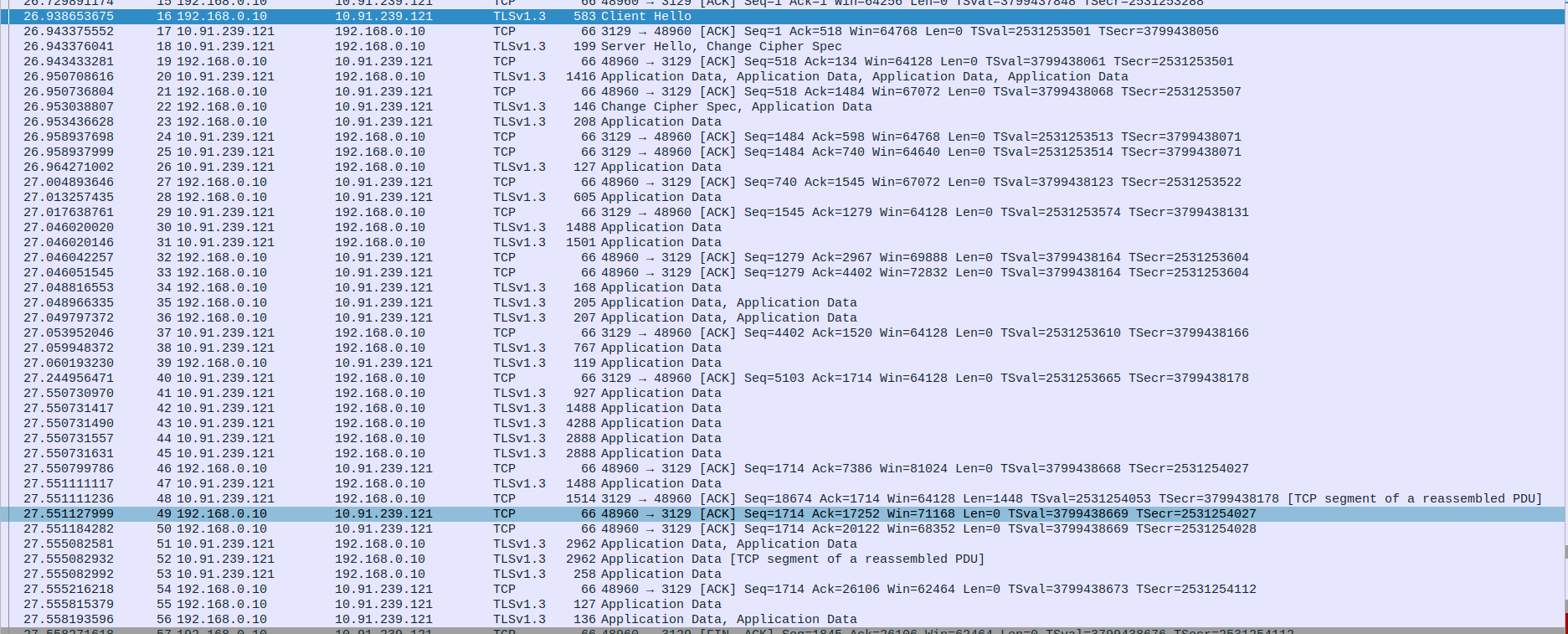Viewport: 1568px width, 634px height.
Task: Click packet 23 with length 208
Action: (586, 121)
